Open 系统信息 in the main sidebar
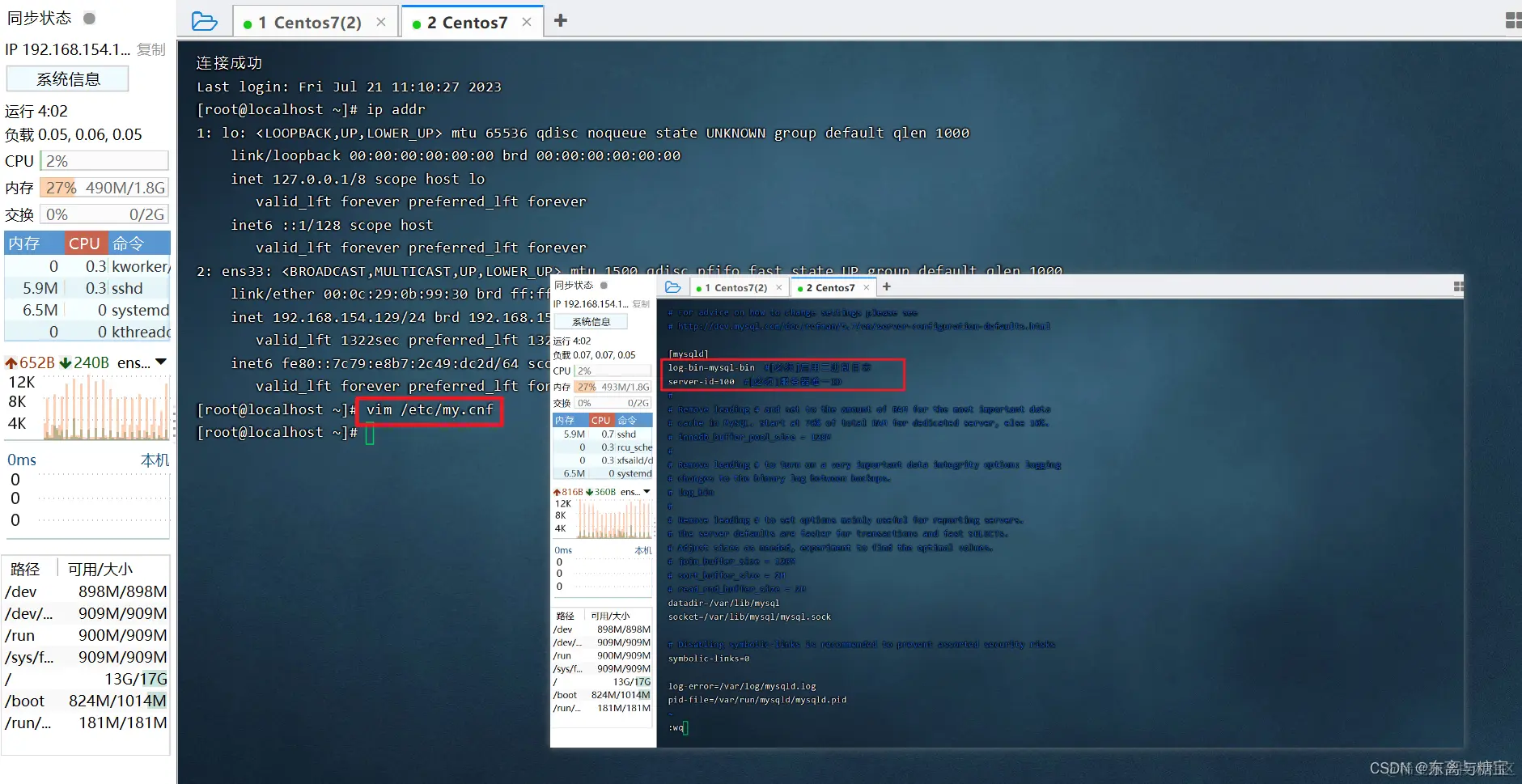Image resolution: width=1522 pixels, height=784 pixels. point(68,79)
